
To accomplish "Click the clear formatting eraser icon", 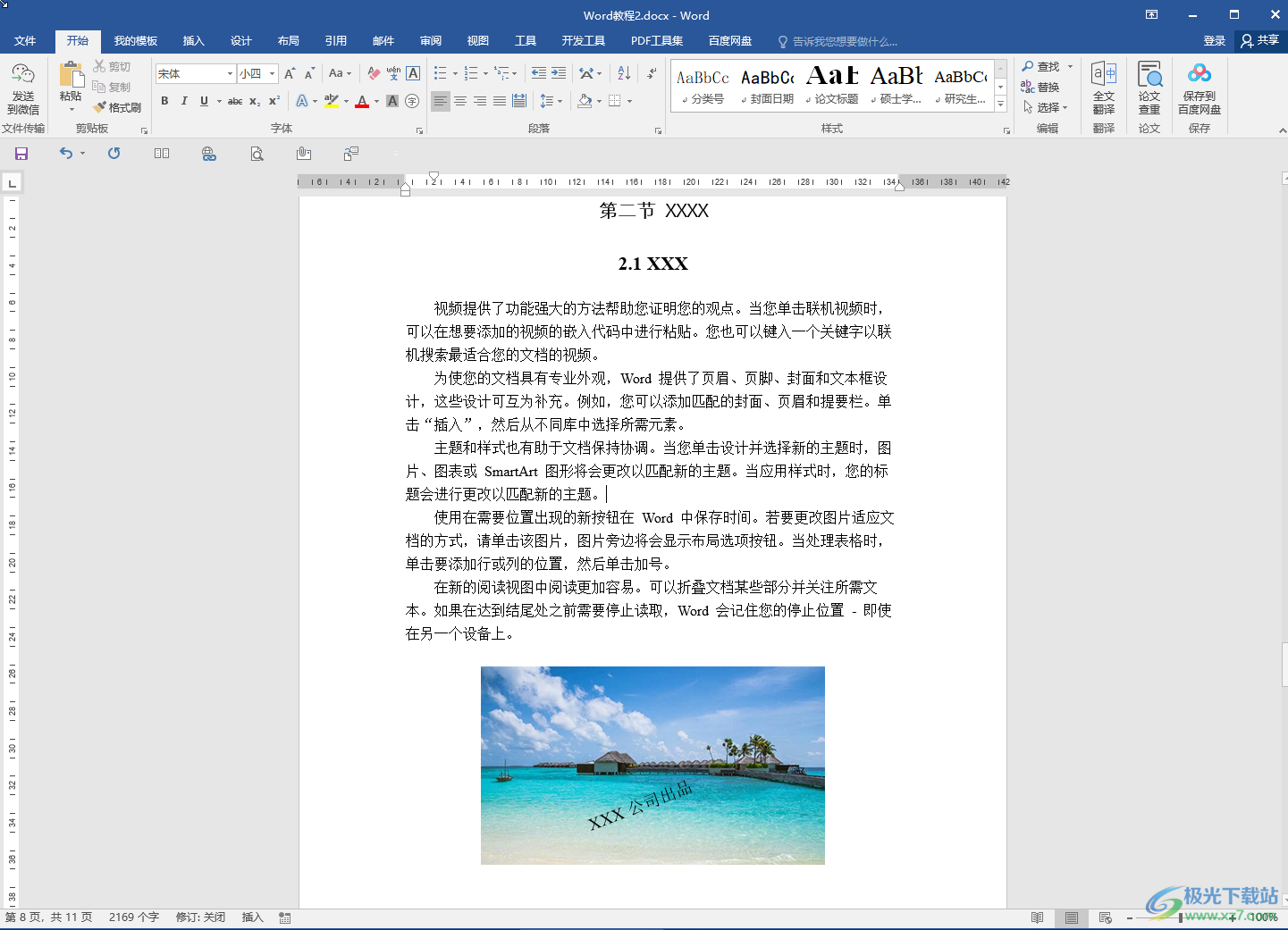I will (374, 73).
